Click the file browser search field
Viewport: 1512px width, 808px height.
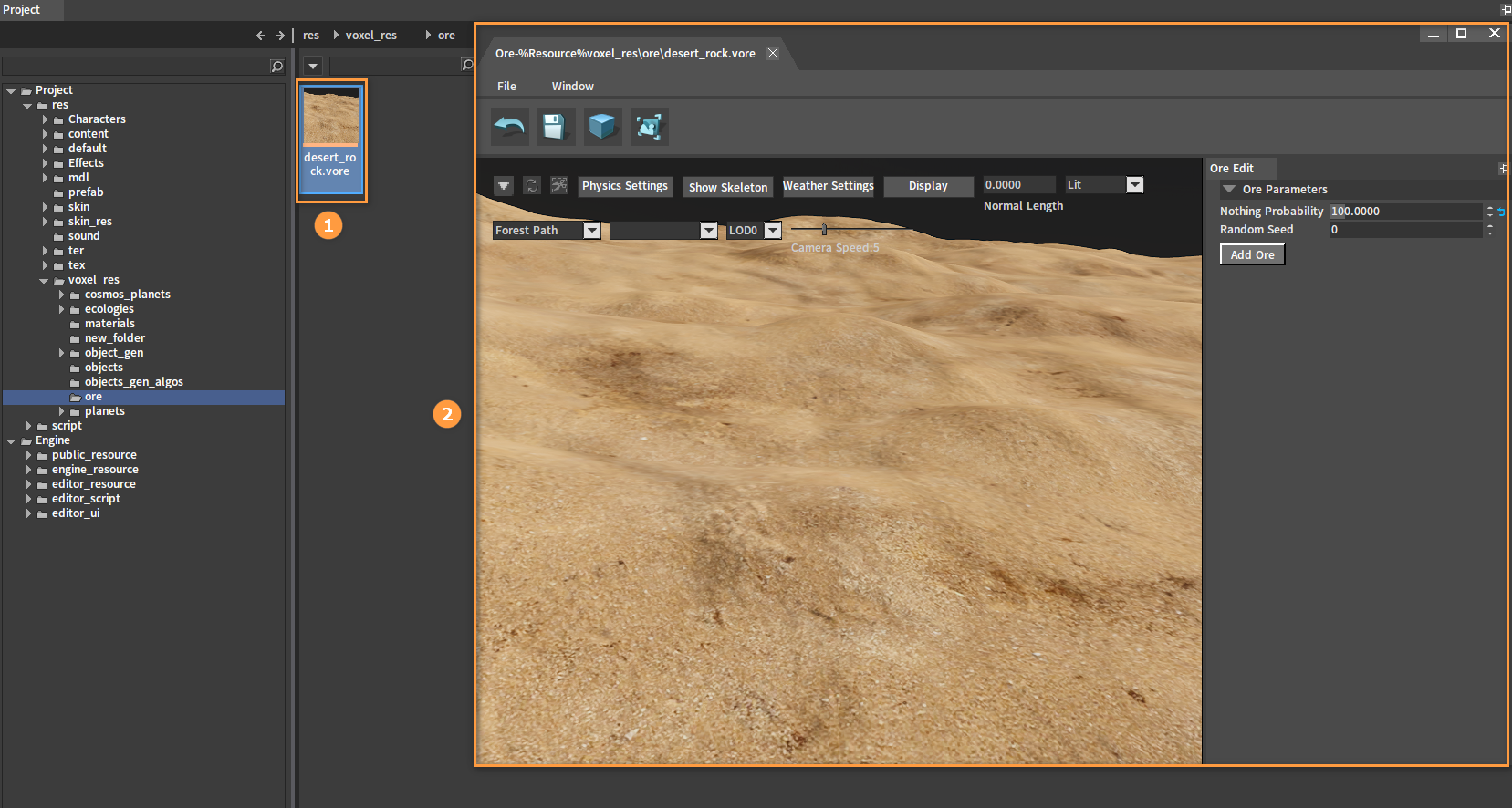(395, 66)
